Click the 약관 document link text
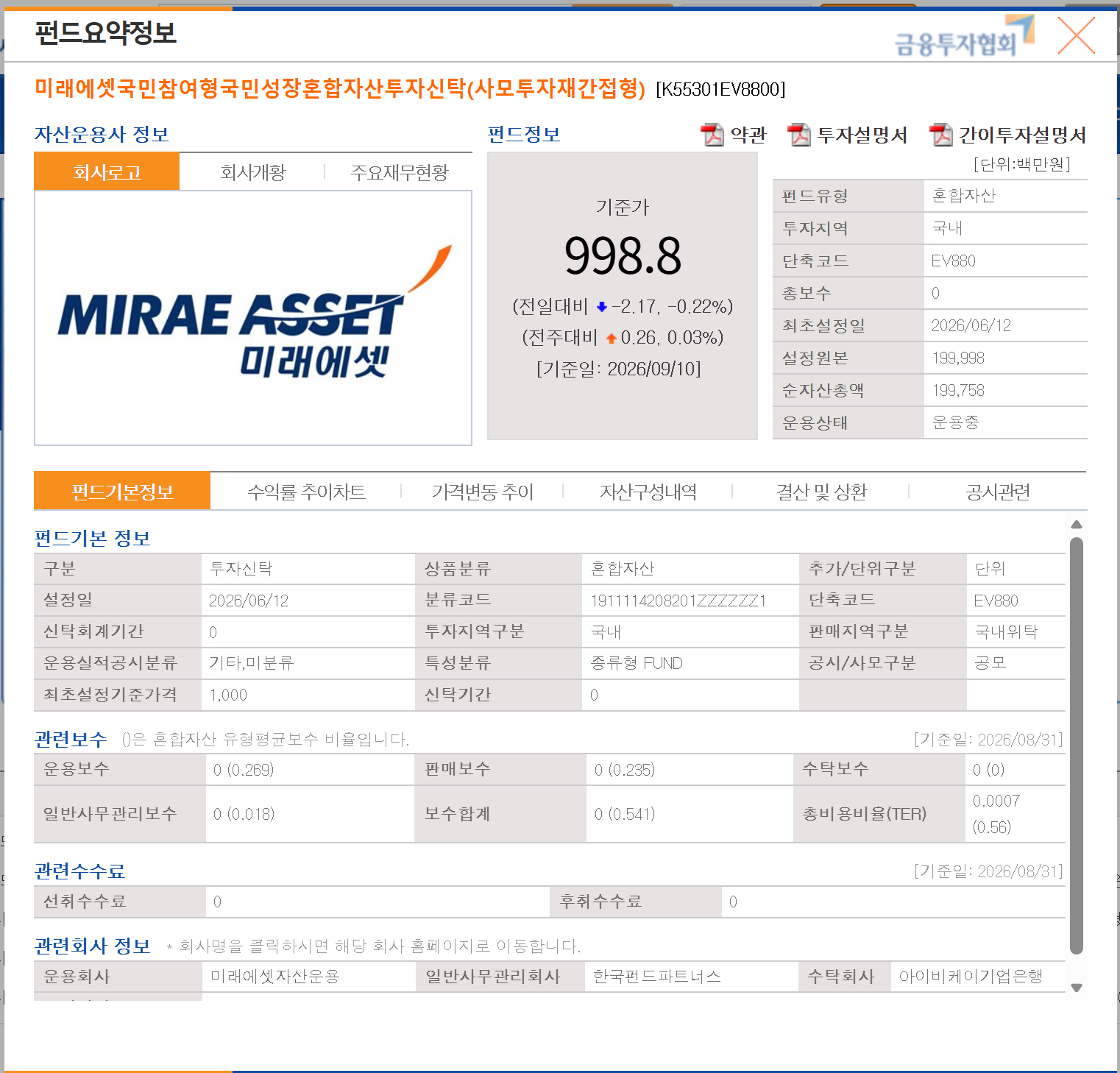This screenshot has width=1120, height=1073. point(748,135)
